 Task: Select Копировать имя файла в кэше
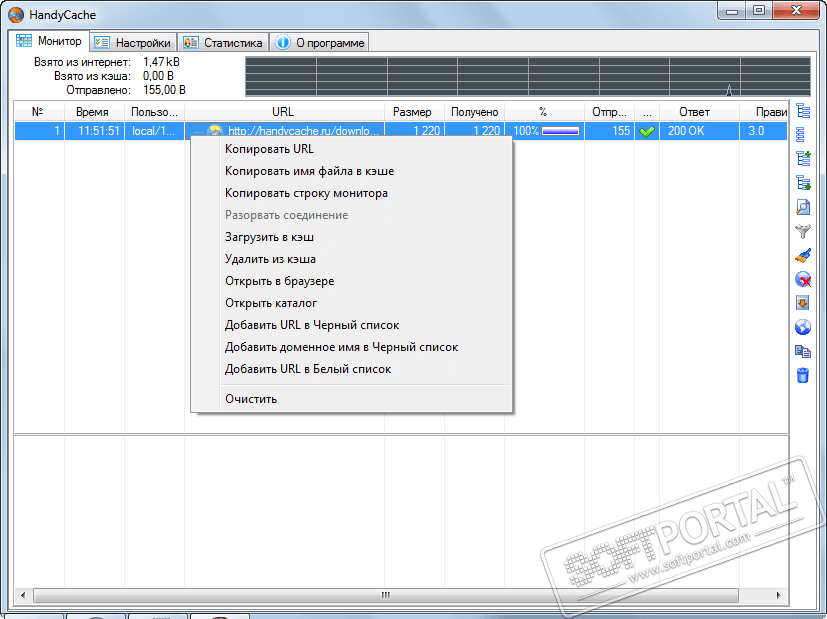tap(351, 171)
